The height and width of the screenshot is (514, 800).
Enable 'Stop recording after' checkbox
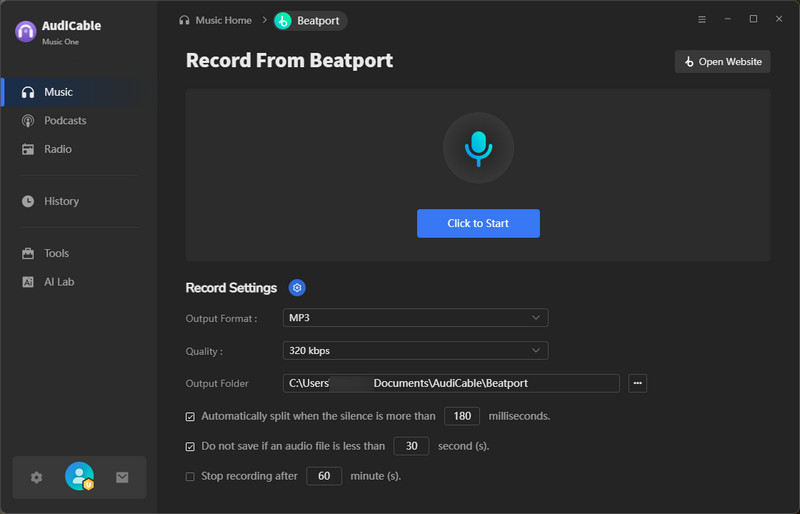[x=191, y=476]
